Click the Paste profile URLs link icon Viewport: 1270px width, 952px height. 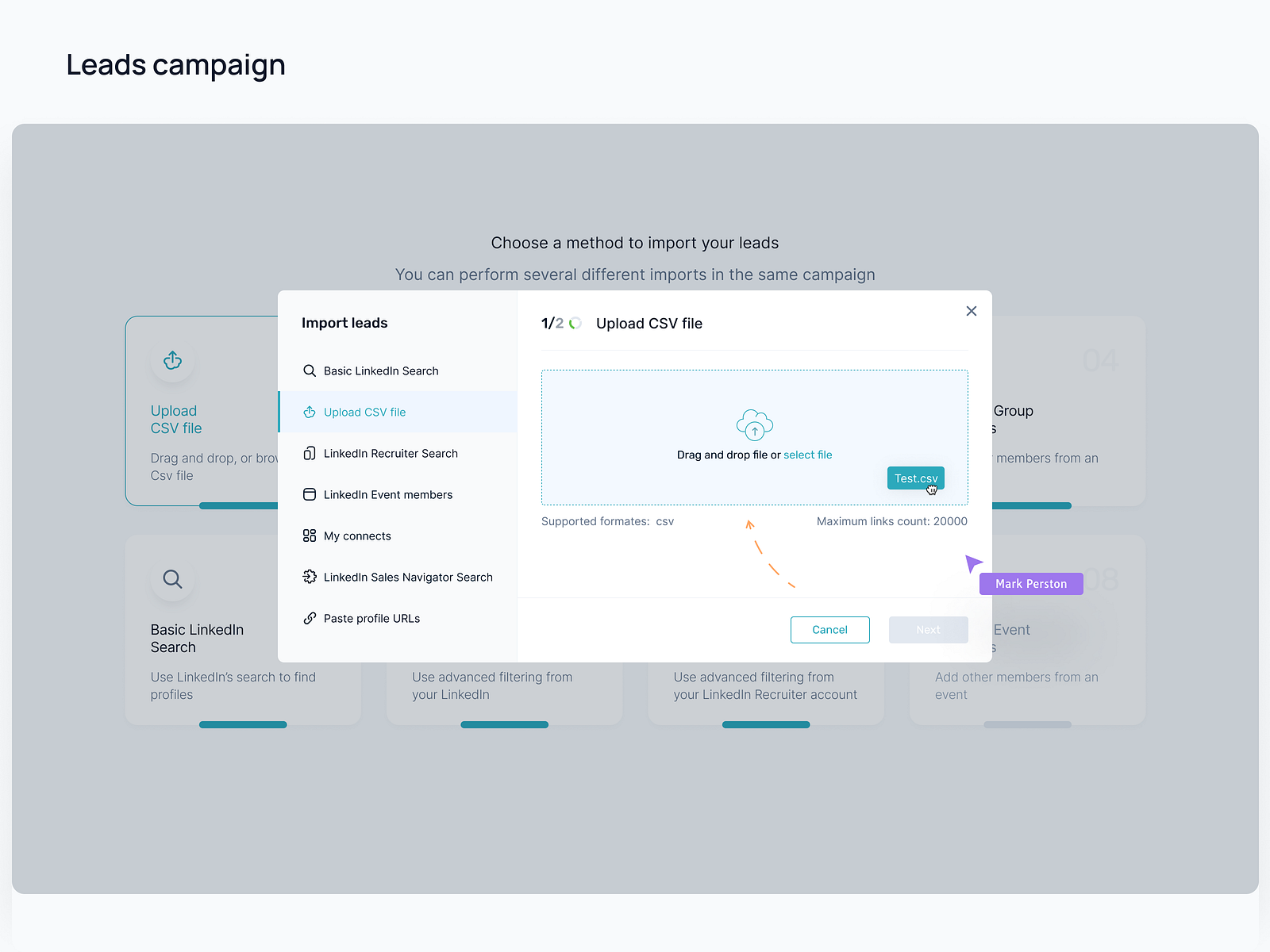310,618
